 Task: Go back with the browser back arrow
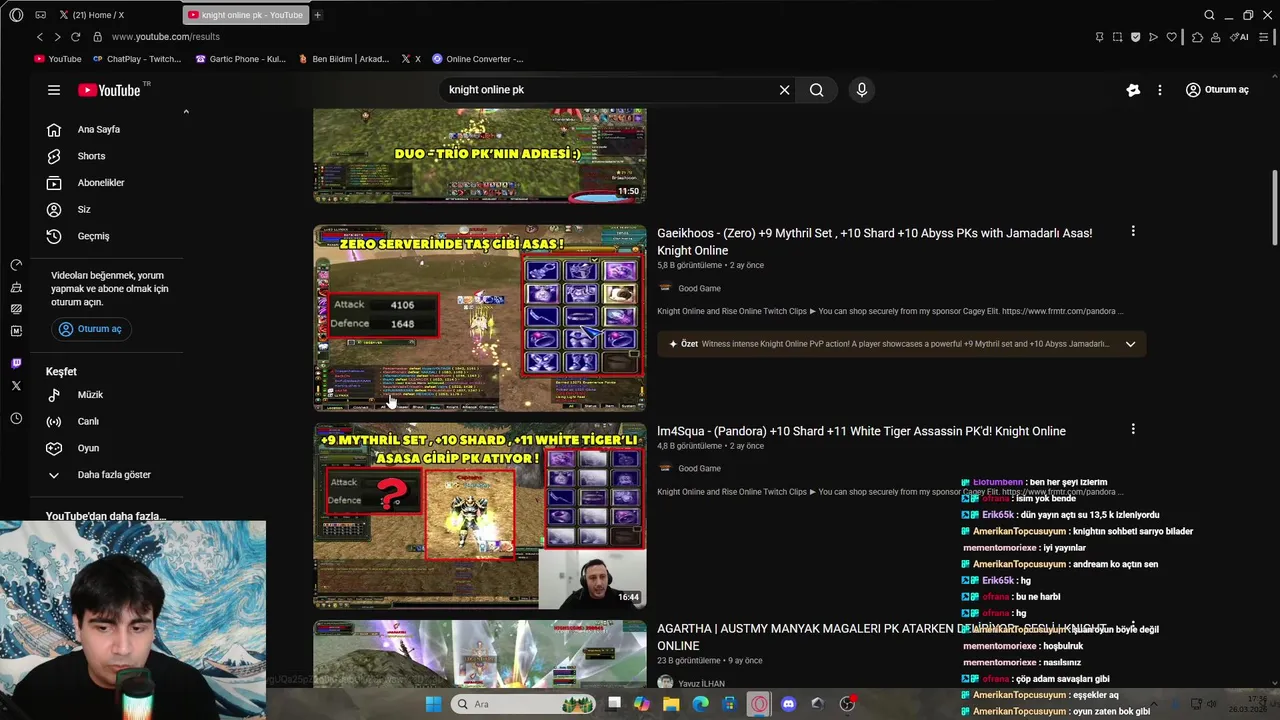(x=40, y=37)
